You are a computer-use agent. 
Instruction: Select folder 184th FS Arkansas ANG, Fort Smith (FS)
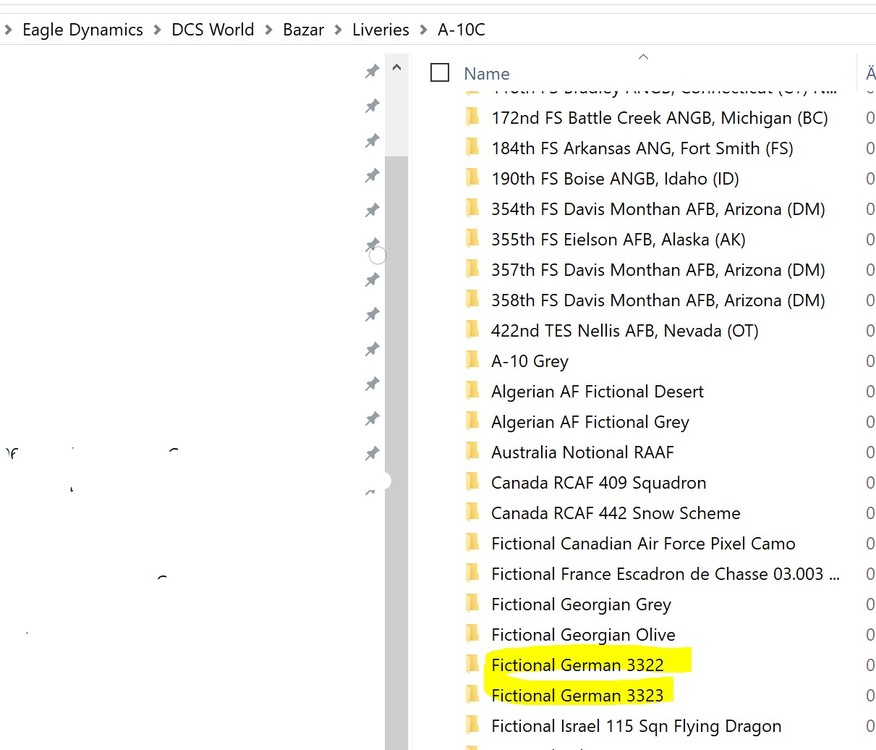(x=642, y=148)
